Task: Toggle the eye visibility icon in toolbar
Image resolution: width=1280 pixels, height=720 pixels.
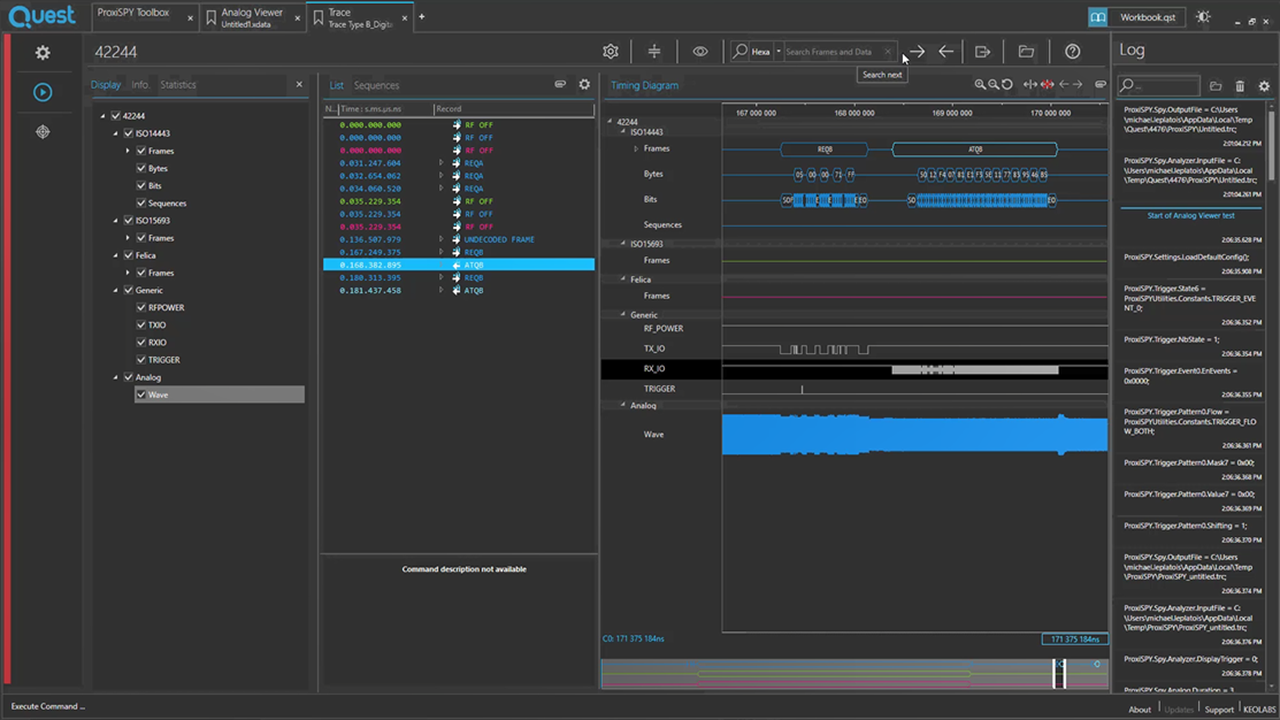Action: (700, 52)
